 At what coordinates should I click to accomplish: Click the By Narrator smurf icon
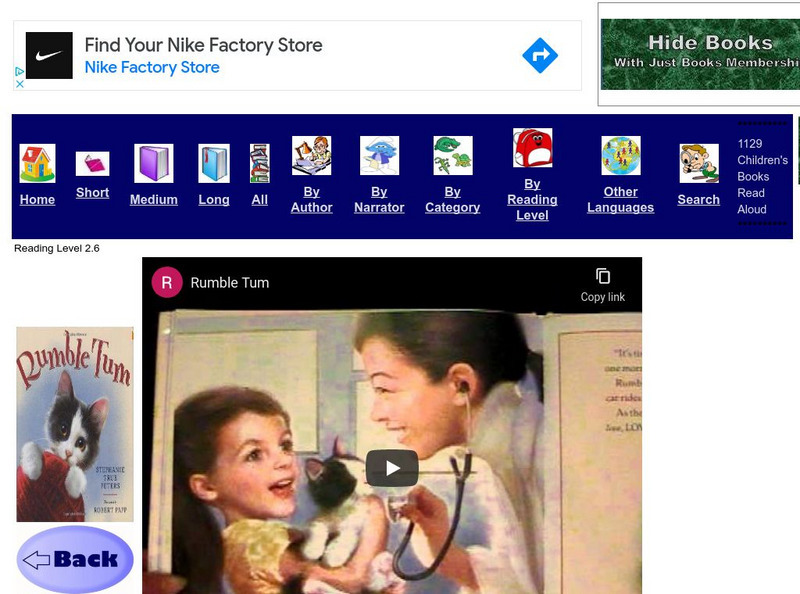point(379,156)
